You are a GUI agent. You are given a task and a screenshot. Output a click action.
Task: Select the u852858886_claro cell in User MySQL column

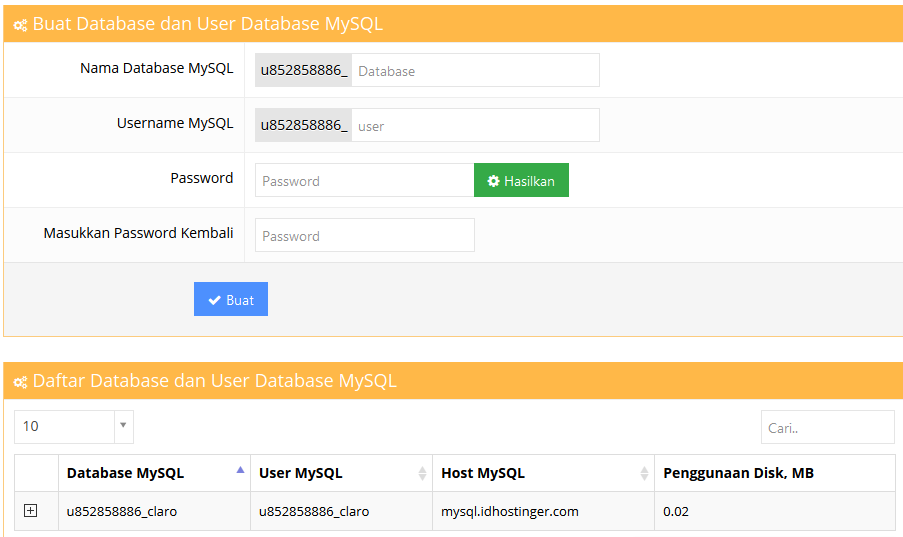(342, 511)
